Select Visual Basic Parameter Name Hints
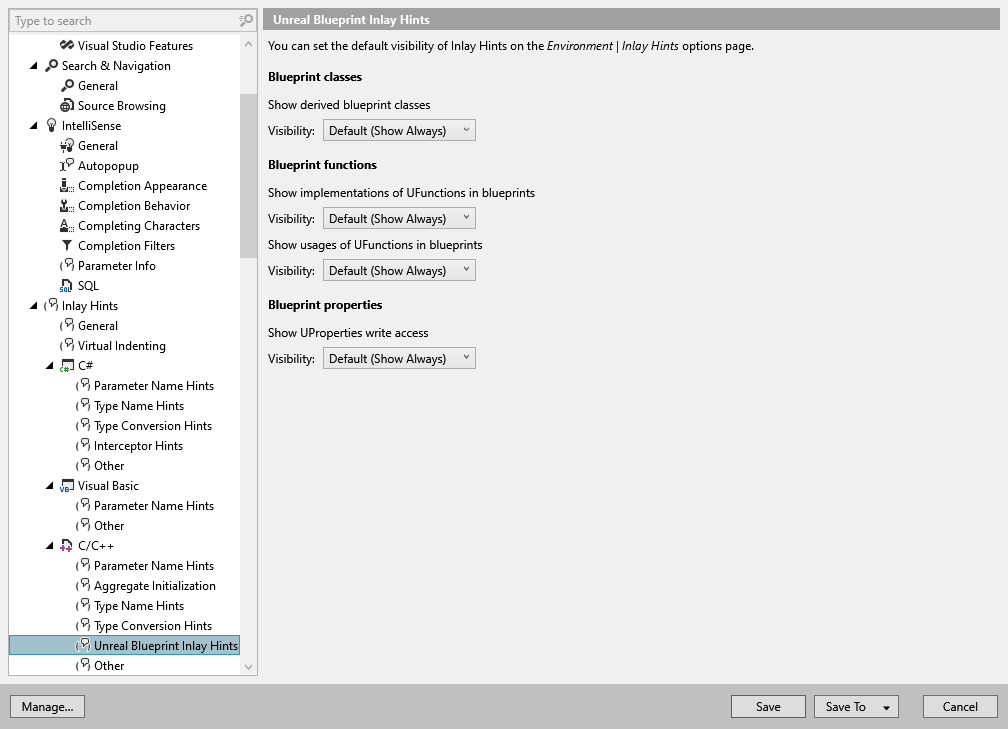Screen dimensions: 1008x729 (x=154, y=506)
